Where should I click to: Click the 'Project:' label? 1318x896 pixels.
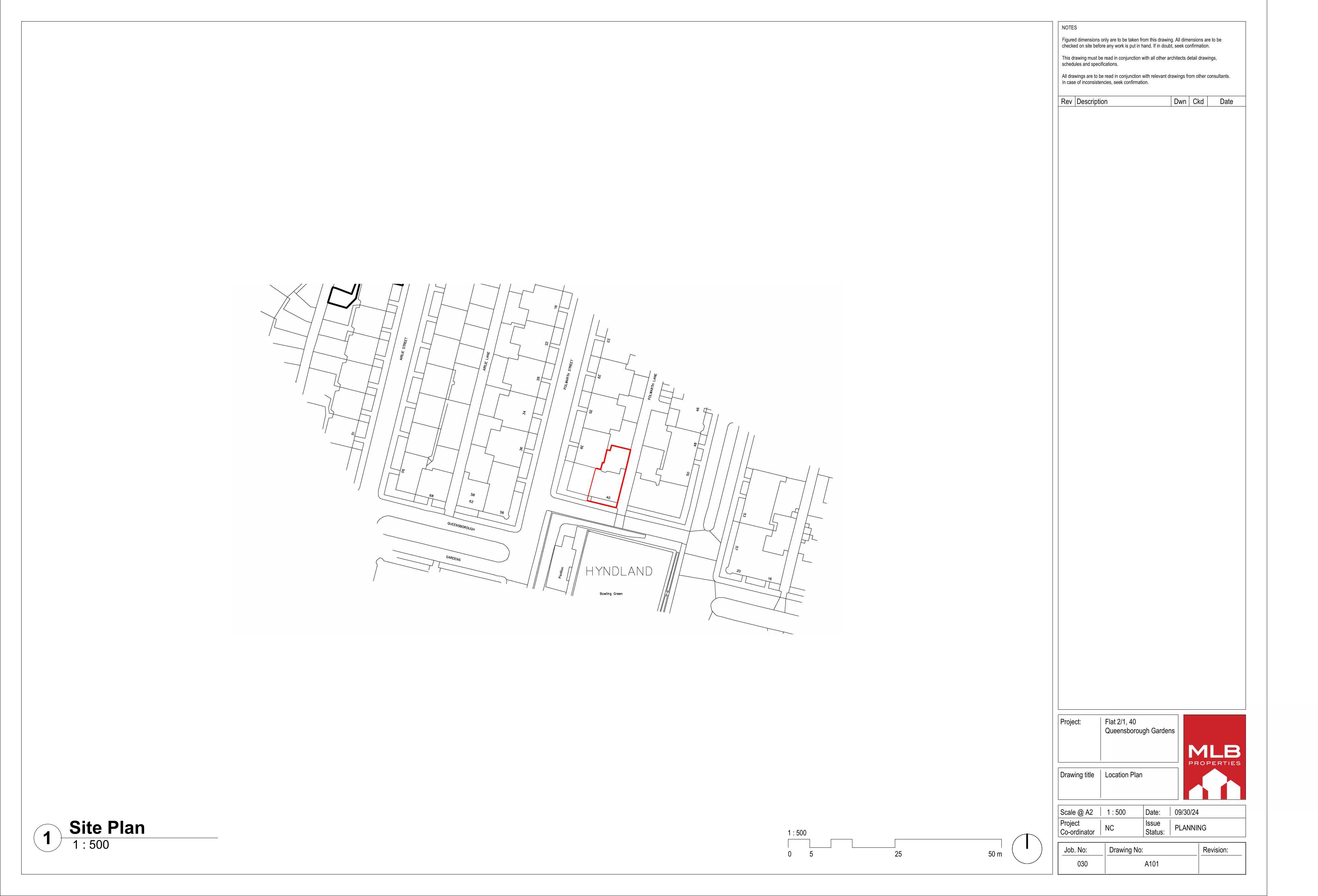(1071, 722)
